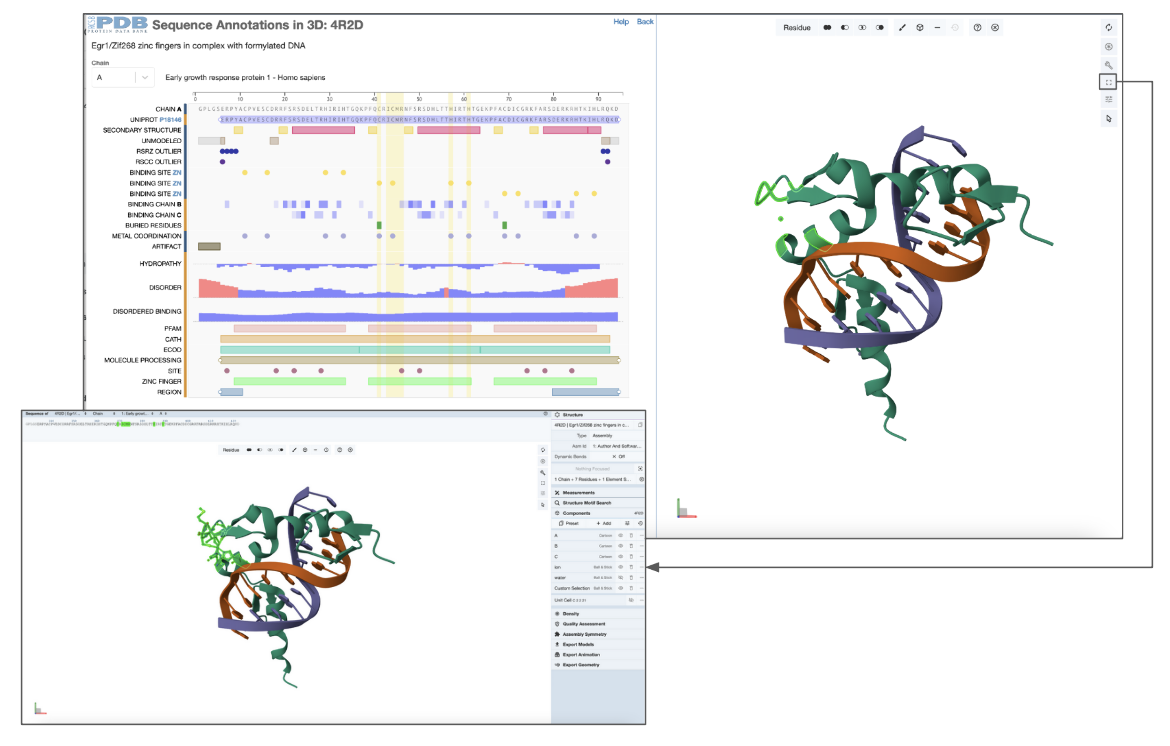
Task: Click the reset camera icon in top viewer
Action: click(x=1108, y=28)
